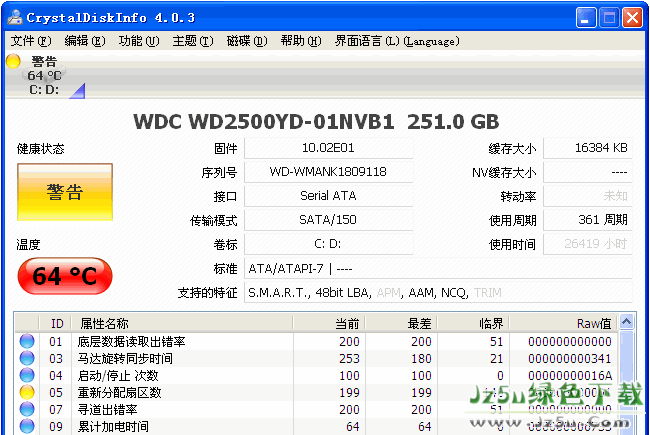Select row 马达旋转同步时间
Viewport: 650px width, 435px height.
pos(317,358)
